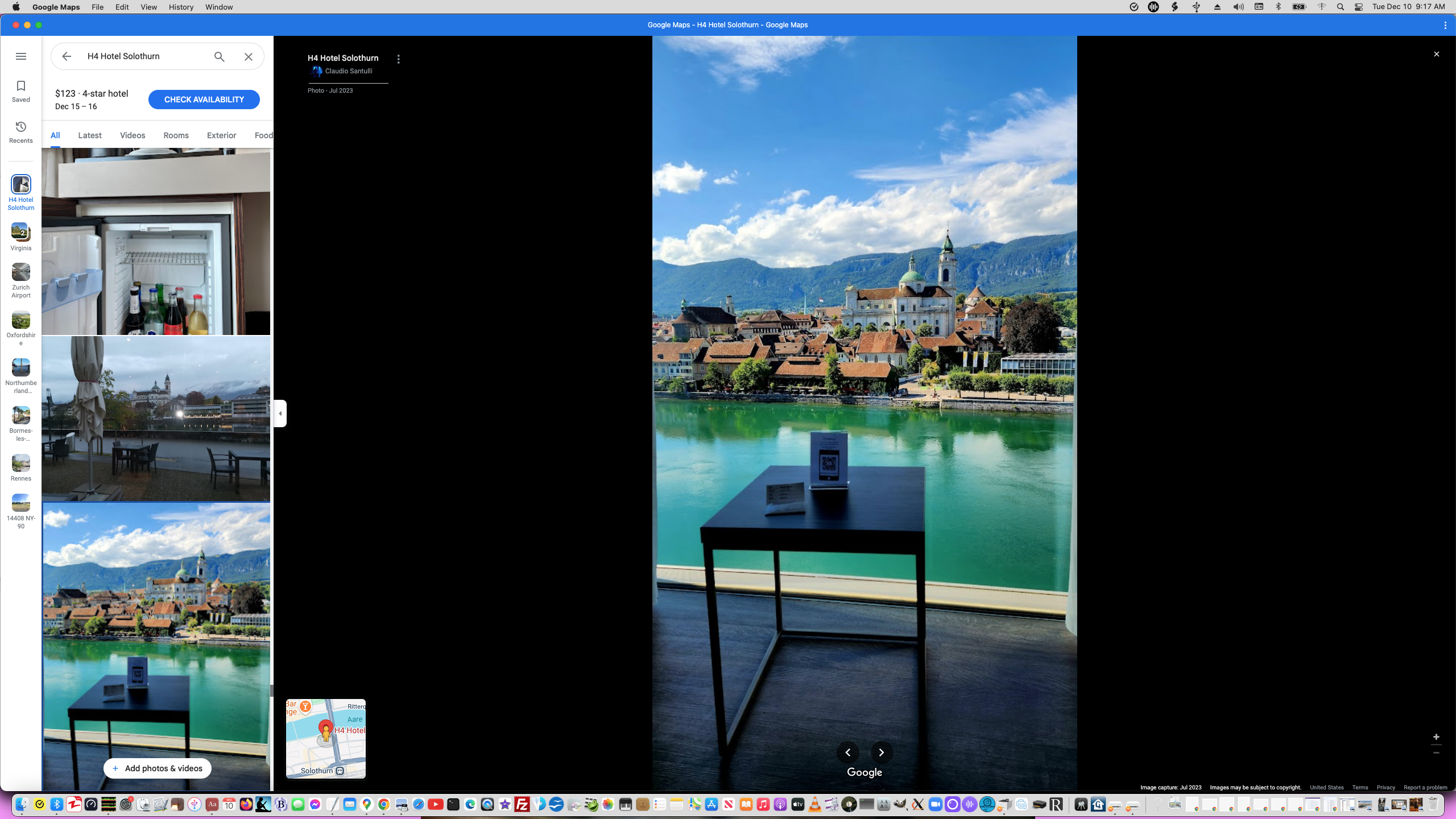This screenshot has width=1456, height=819.
Task: Open the Report a problem link
Action: 1425,788
